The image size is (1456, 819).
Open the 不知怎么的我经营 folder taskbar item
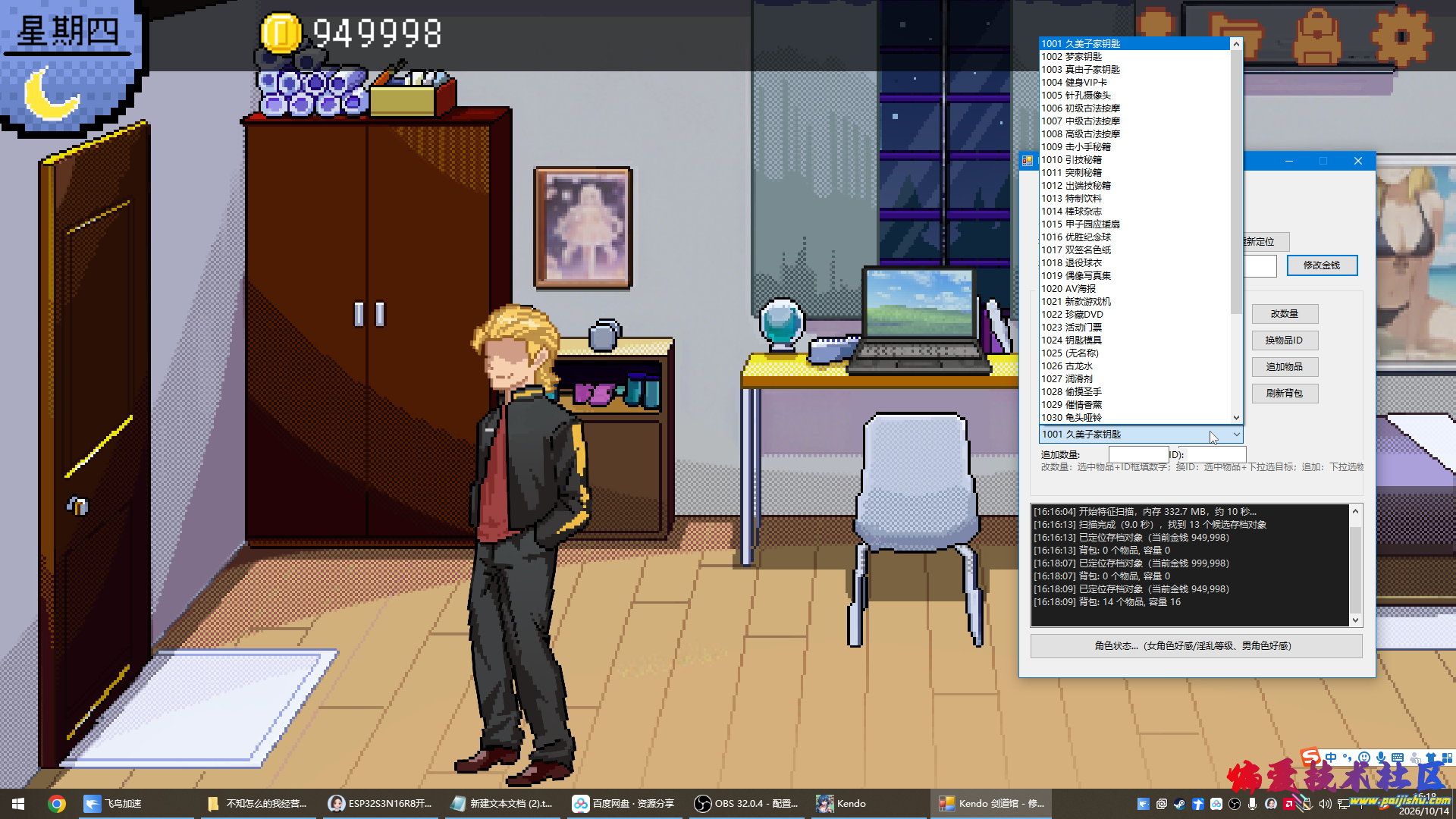[x=258, y=804]
